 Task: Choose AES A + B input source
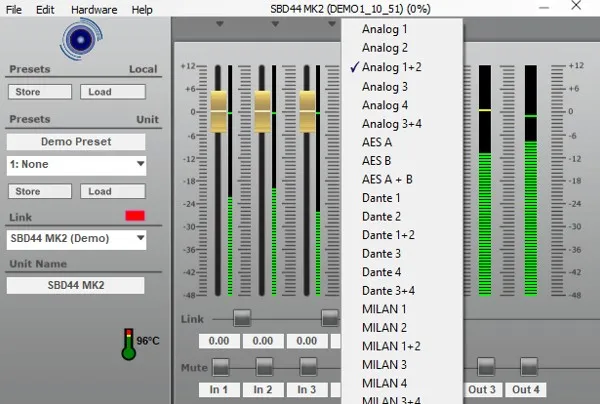(x=387, y=179)
